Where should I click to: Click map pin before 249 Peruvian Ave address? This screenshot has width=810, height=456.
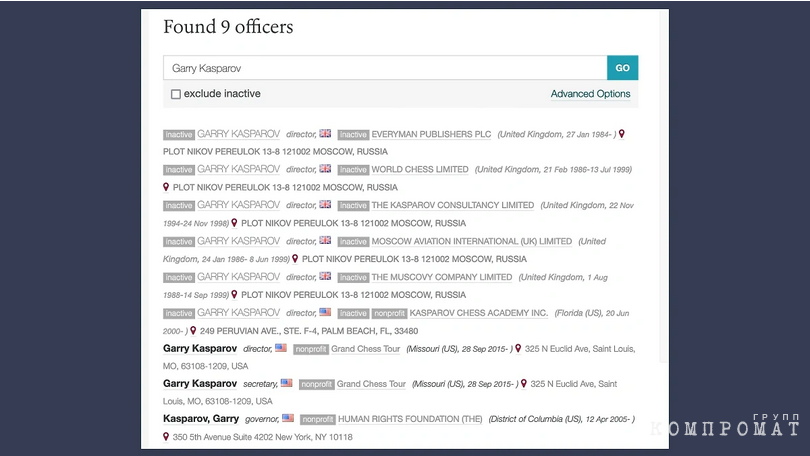pos(193,330)
